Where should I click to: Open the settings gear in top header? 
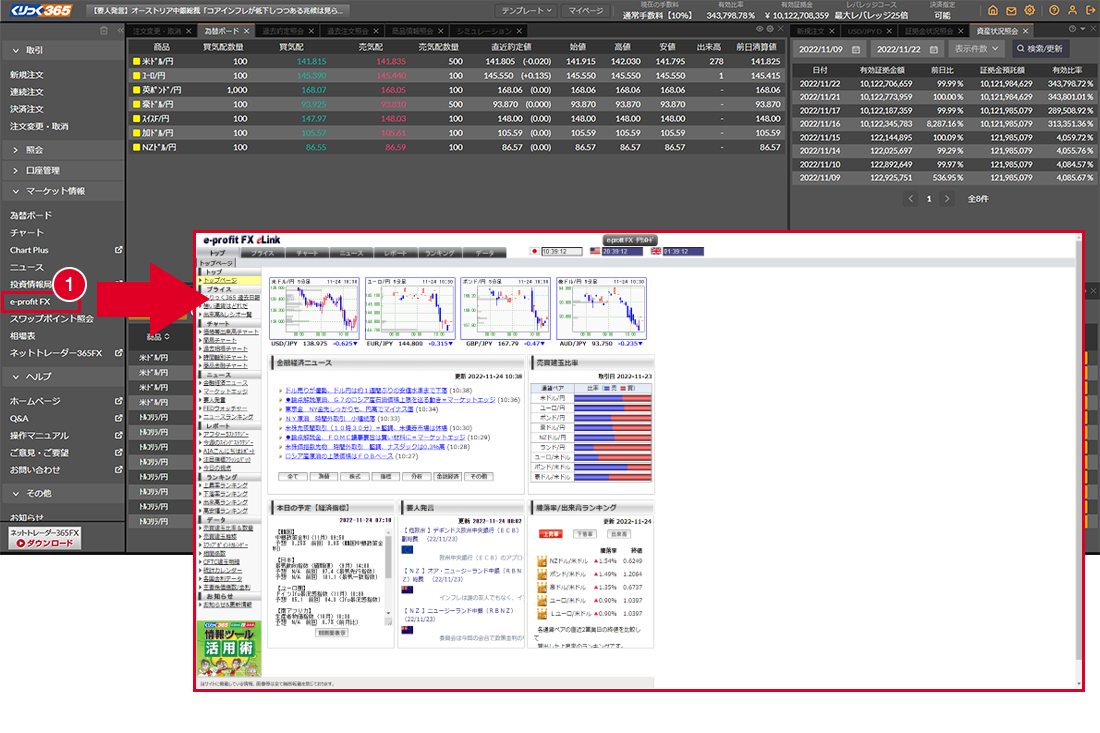tap(1030, 11)
